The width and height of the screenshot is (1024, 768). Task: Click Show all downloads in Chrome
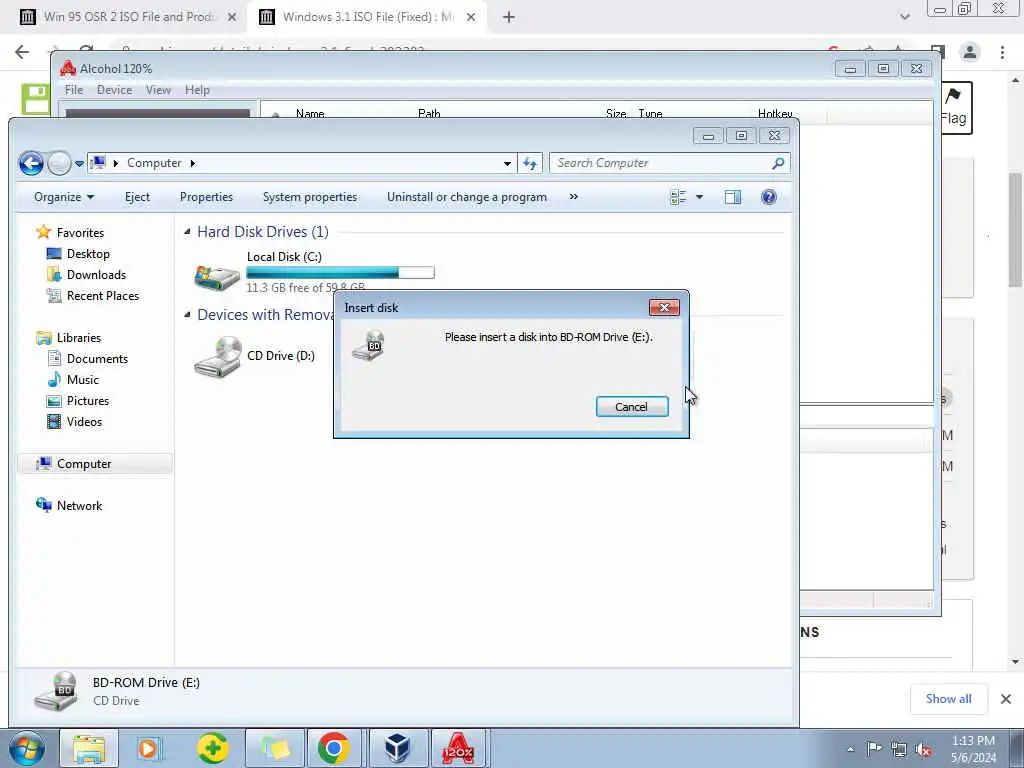[x=948, y=699]
